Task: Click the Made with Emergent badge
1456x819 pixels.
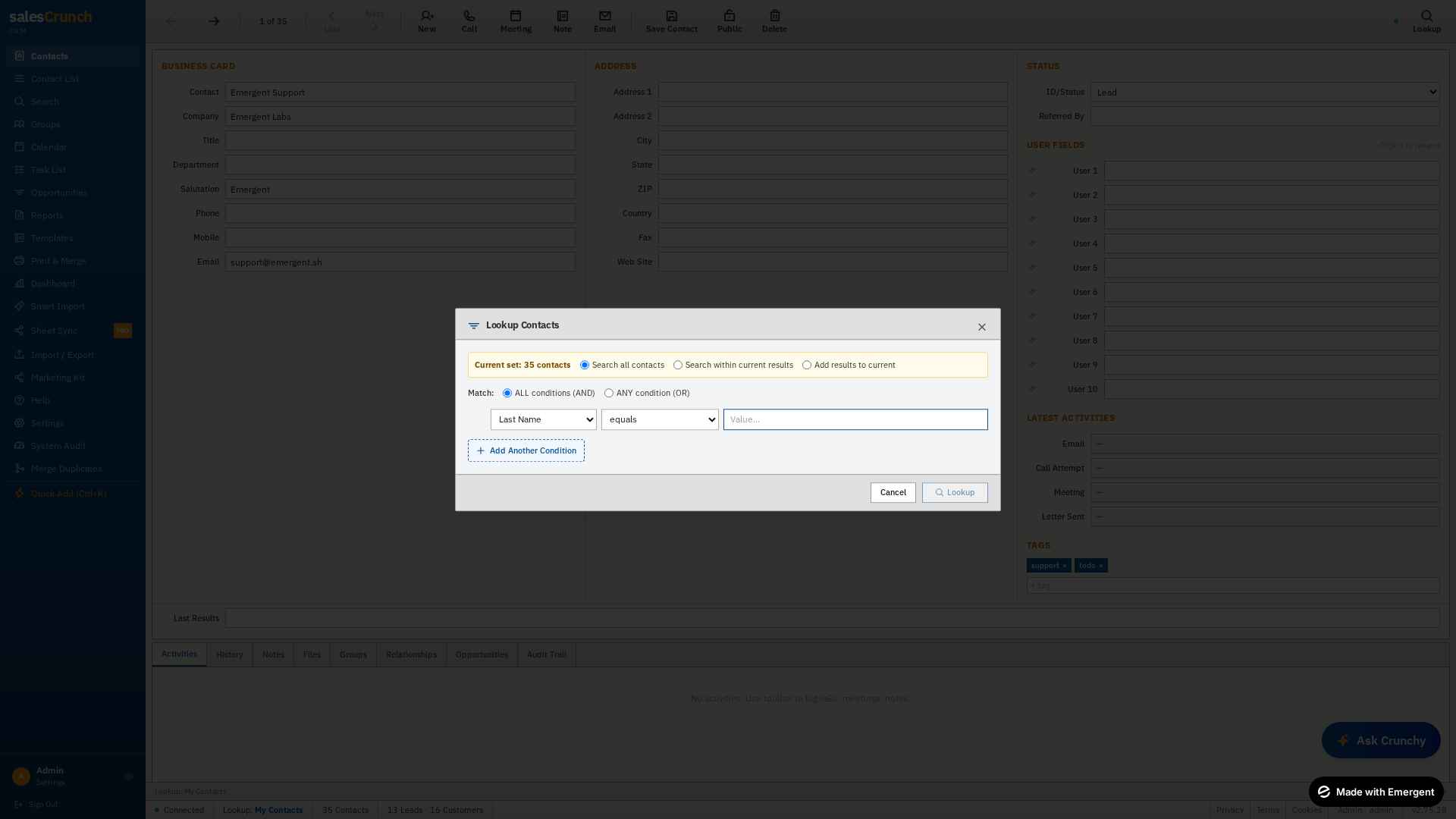Action: click(1376, 792)
